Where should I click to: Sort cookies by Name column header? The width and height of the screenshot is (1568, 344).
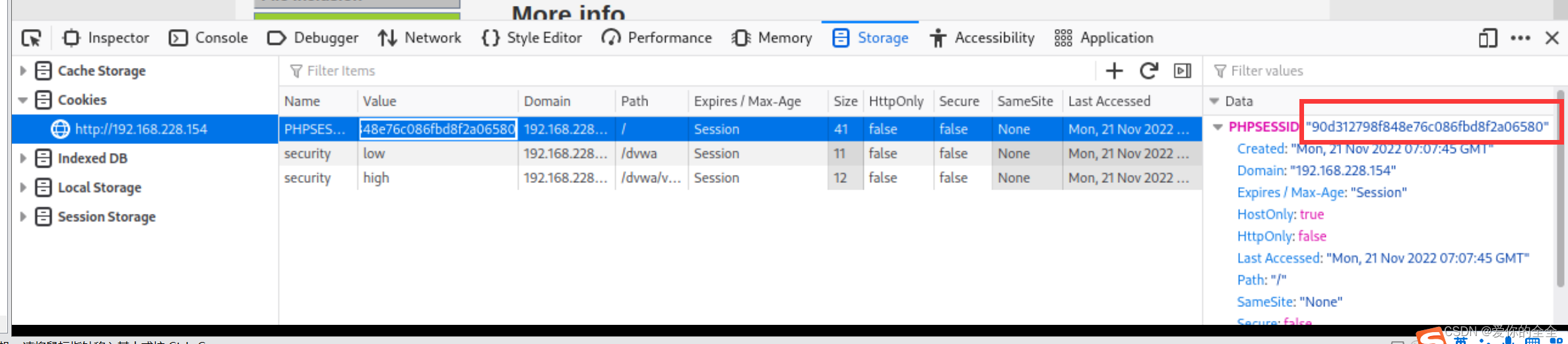(302, 101)
